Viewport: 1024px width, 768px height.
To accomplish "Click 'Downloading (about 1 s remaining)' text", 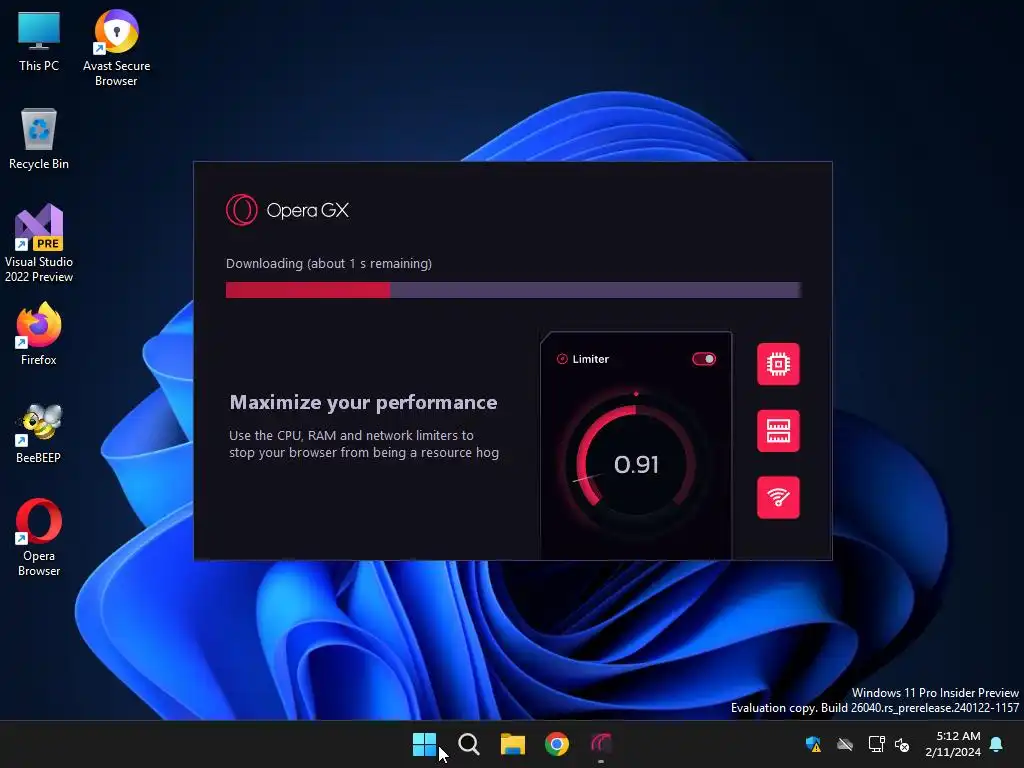I will (328, 264).
